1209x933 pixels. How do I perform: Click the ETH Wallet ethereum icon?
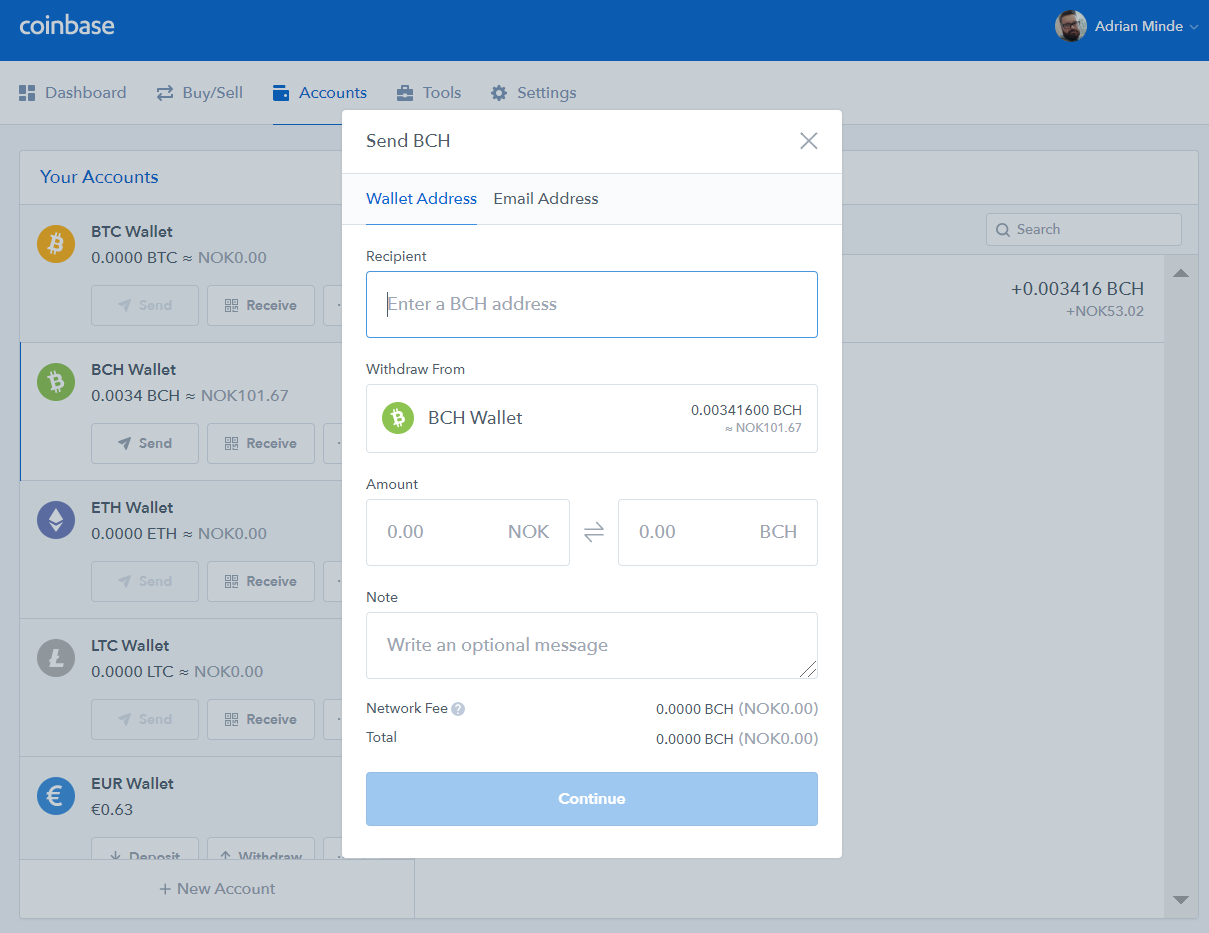56,520
